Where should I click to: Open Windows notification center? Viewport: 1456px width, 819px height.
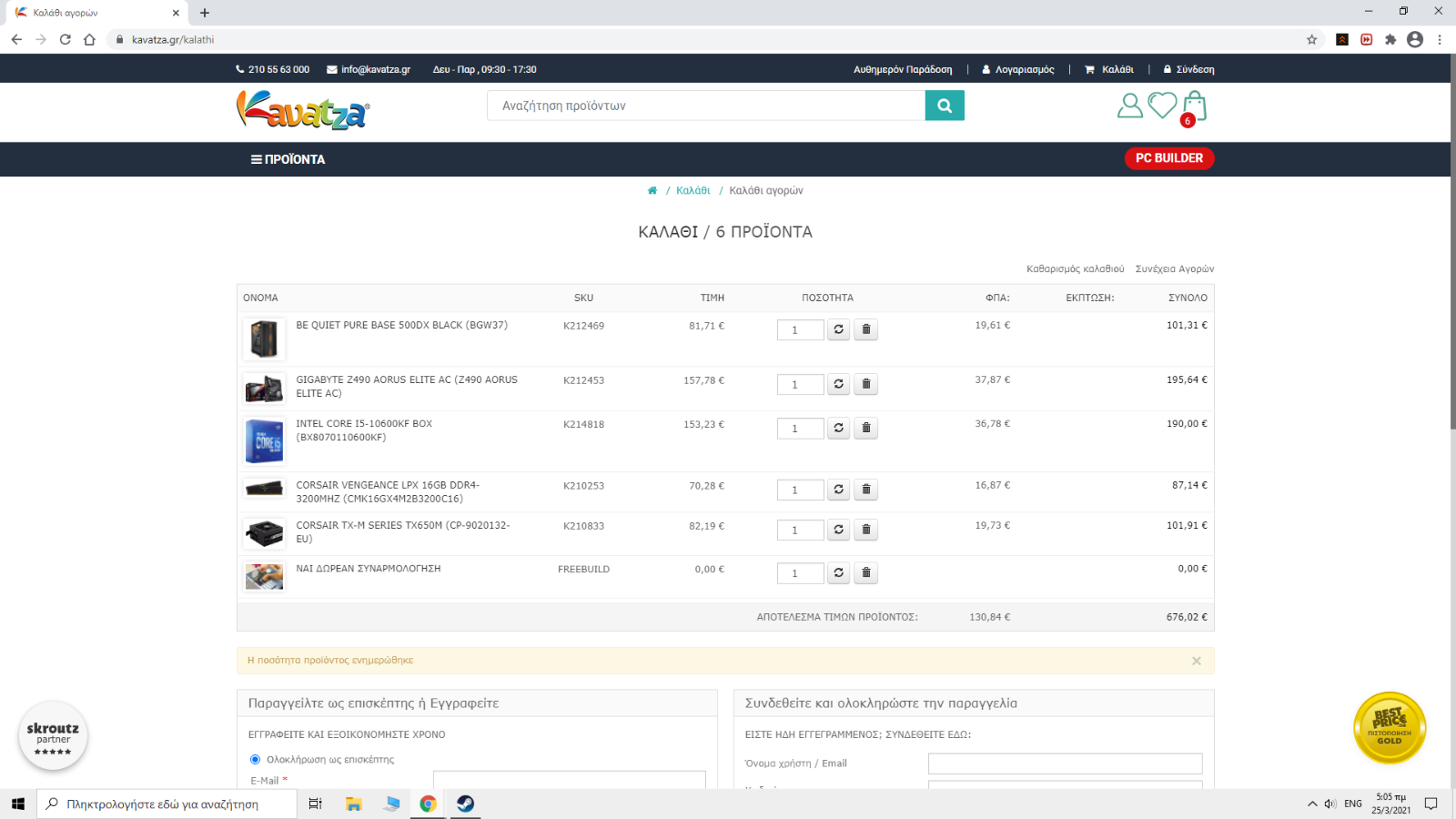(x=1431, y=804)
